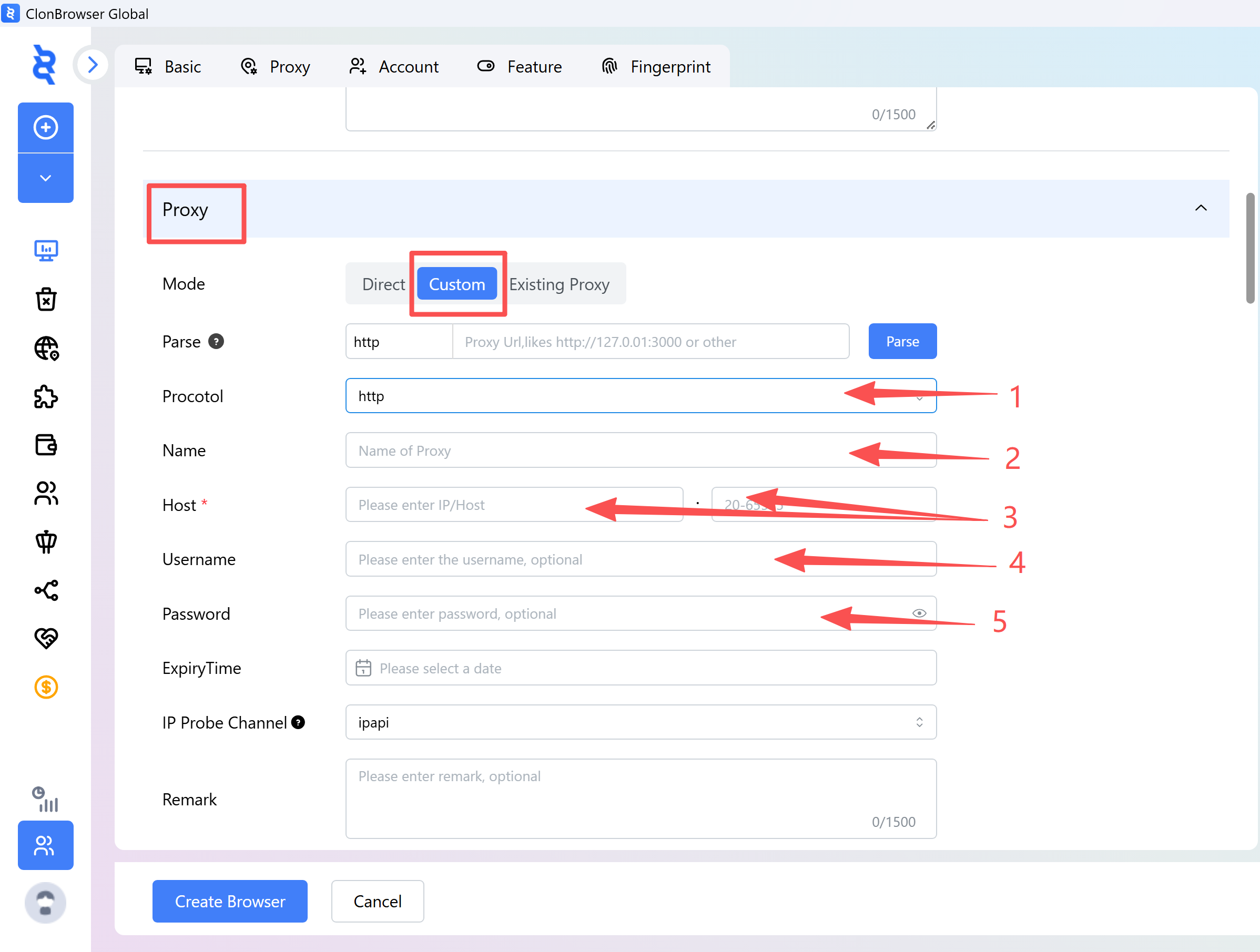The image size is (1260, 952).
Task: Open the Parse http protocol selector
Action: click(399, 342)
